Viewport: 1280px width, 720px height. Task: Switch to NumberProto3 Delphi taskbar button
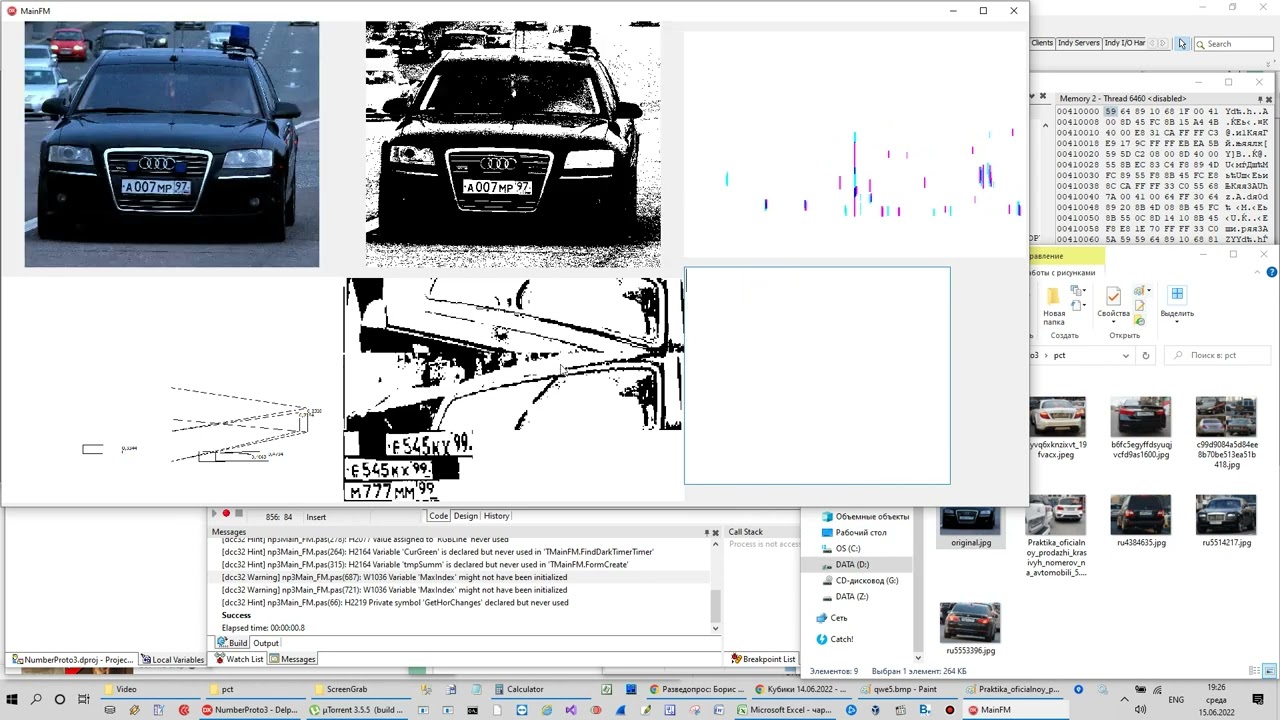250,710
